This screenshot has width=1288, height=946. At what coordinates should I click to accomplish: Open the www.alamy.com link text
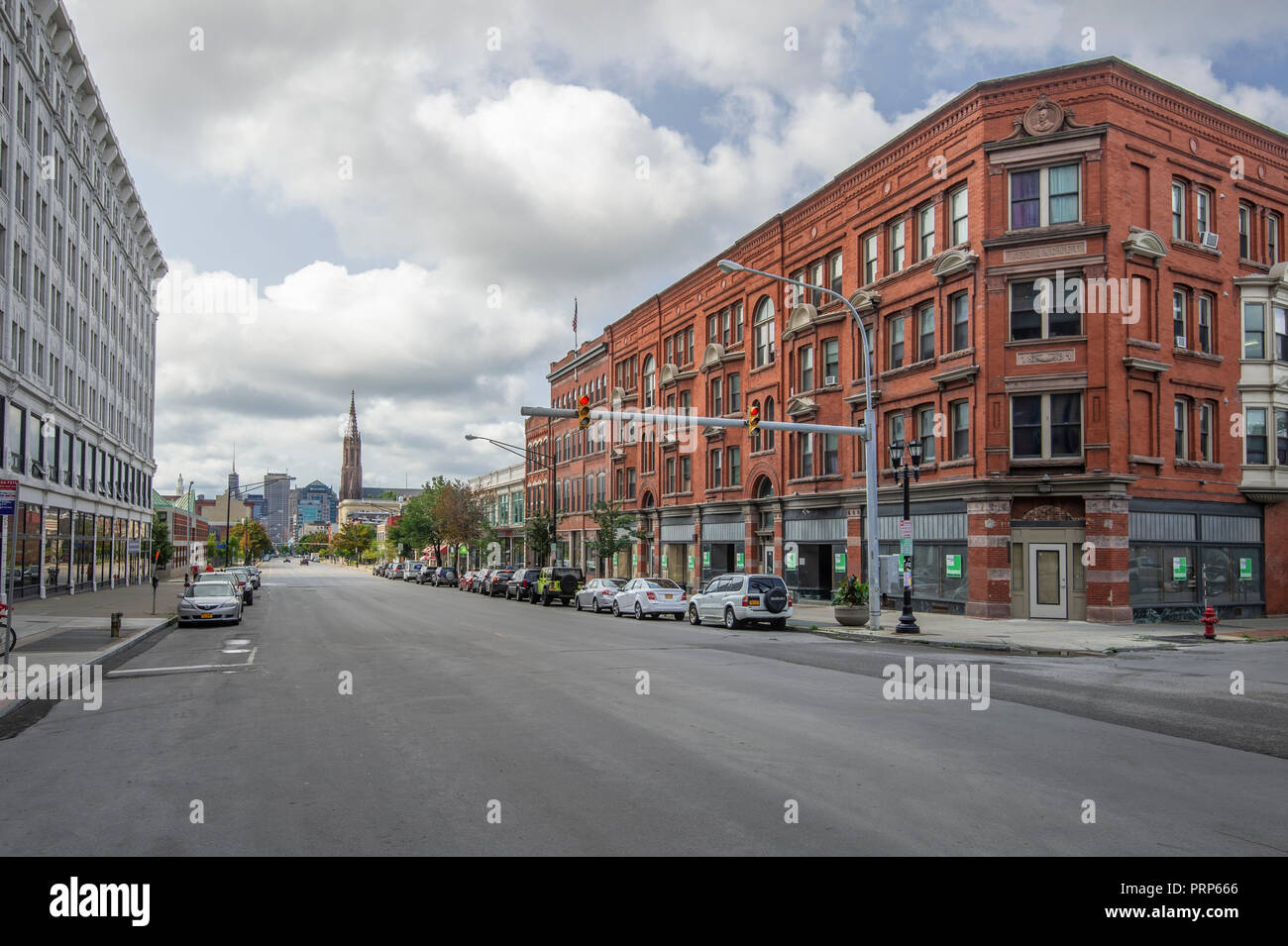(x=1171, y=914)
